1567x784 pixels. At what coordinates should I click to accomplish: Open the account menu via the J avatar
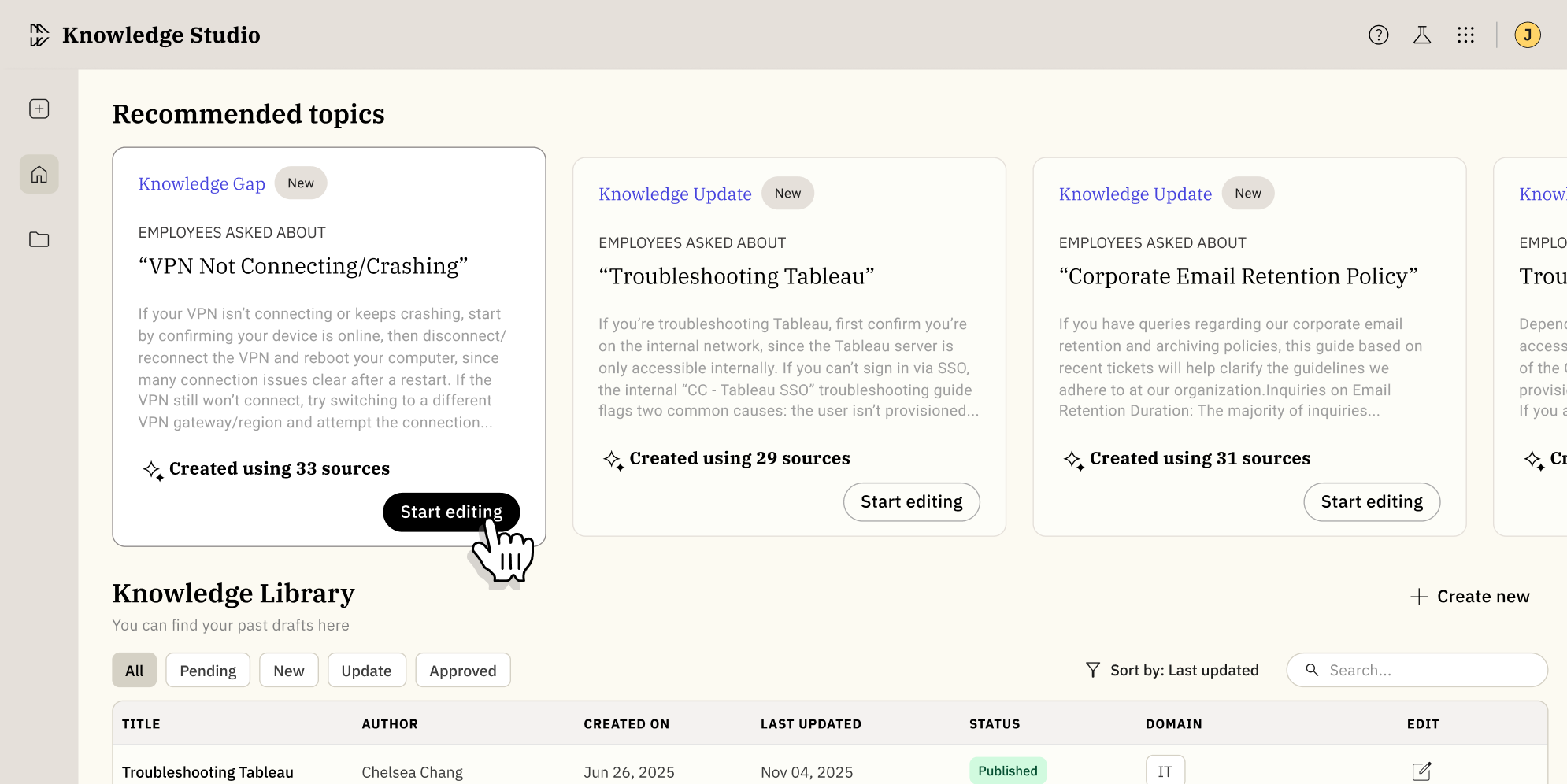click(1528, 35)
